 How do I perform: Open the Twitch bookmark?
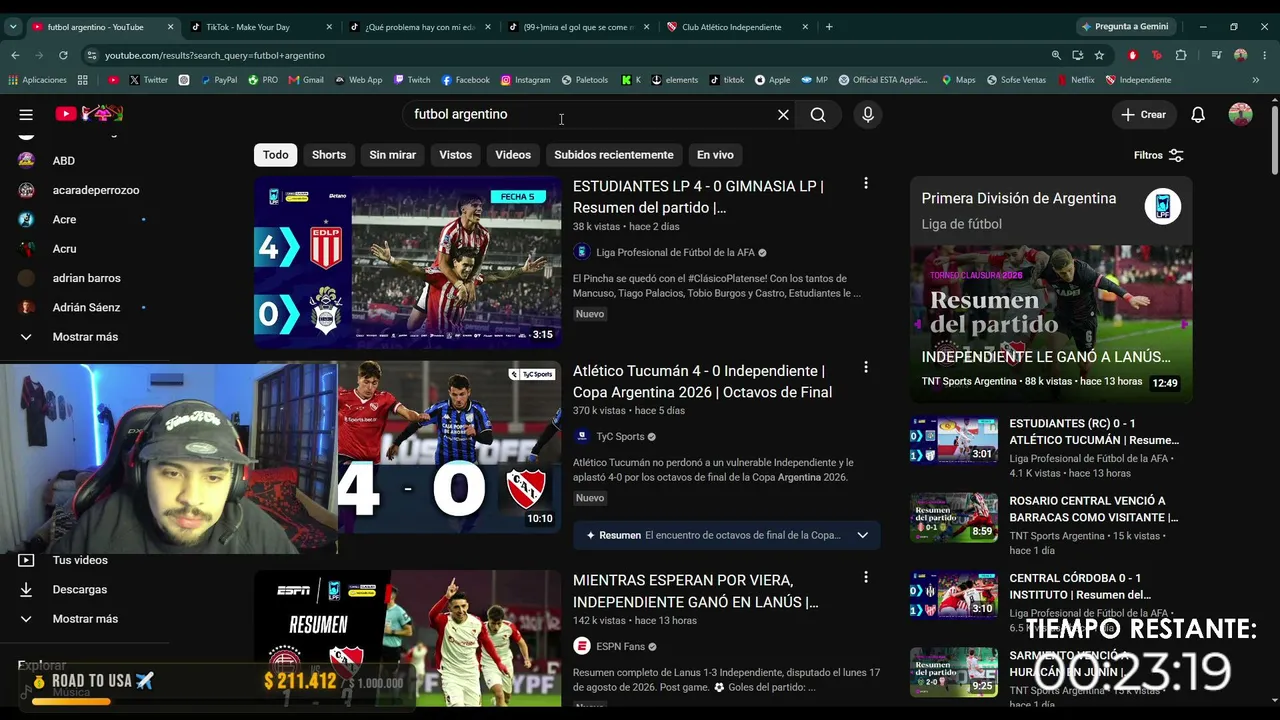pos(412,80)
